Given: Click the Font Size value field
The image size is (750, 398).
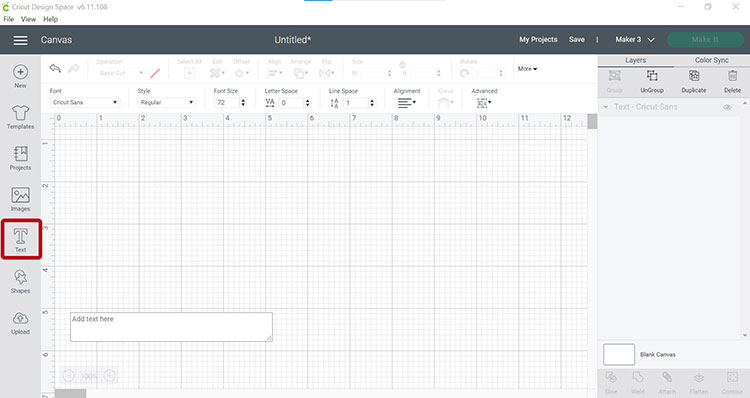Looking at the screenshot, I should click(227, 102).
